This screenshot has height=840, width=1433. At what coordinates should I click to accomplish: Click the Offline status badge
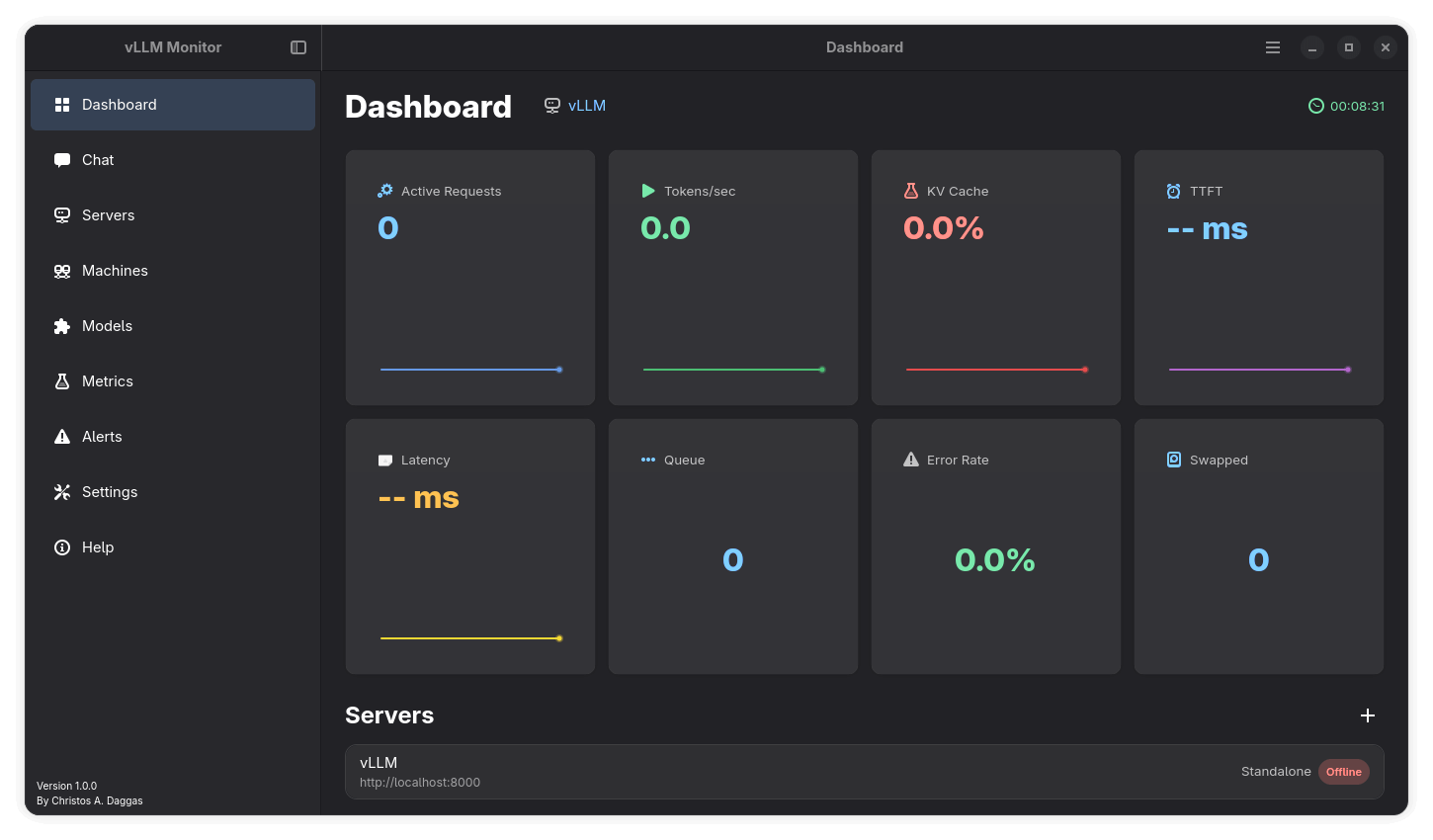click(1343, 772)
